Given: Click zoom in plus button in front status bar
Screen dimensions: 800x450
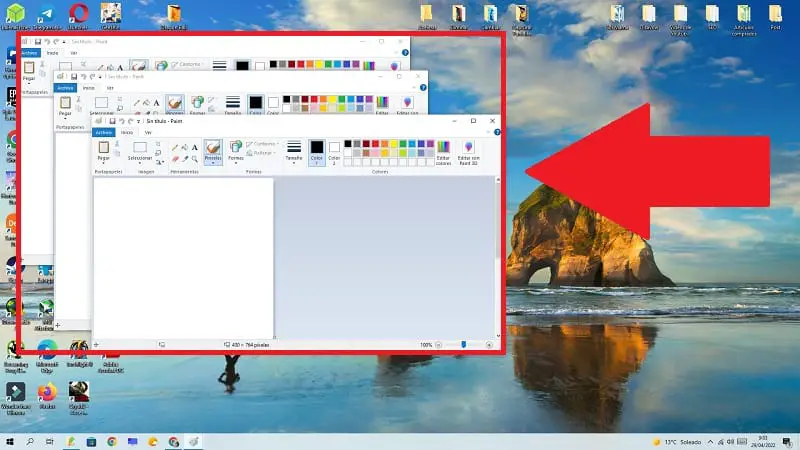Looking at the screenshot, I should click(489, 345).
